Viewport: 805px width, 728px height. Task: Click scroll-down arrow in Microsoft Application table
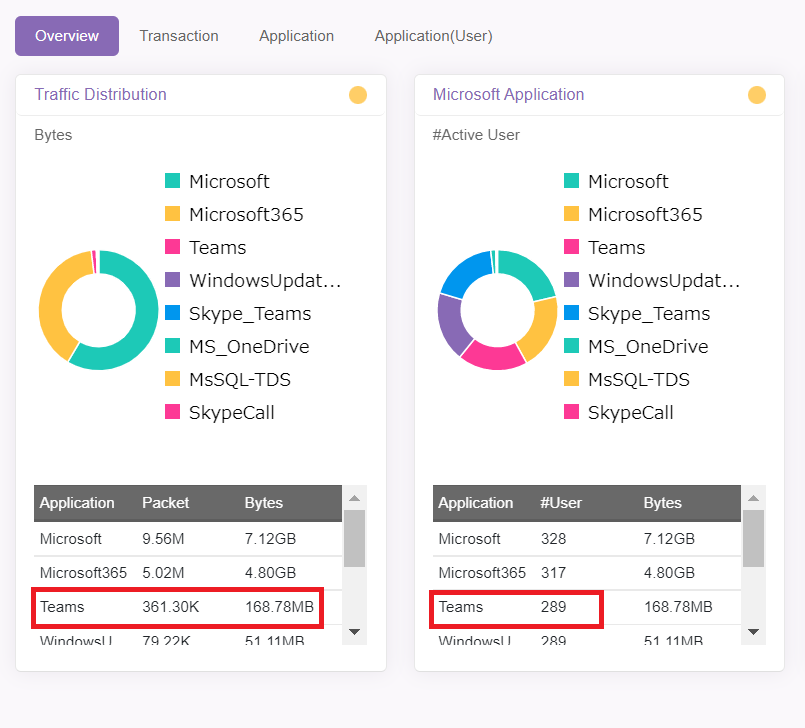coord(754,631)
